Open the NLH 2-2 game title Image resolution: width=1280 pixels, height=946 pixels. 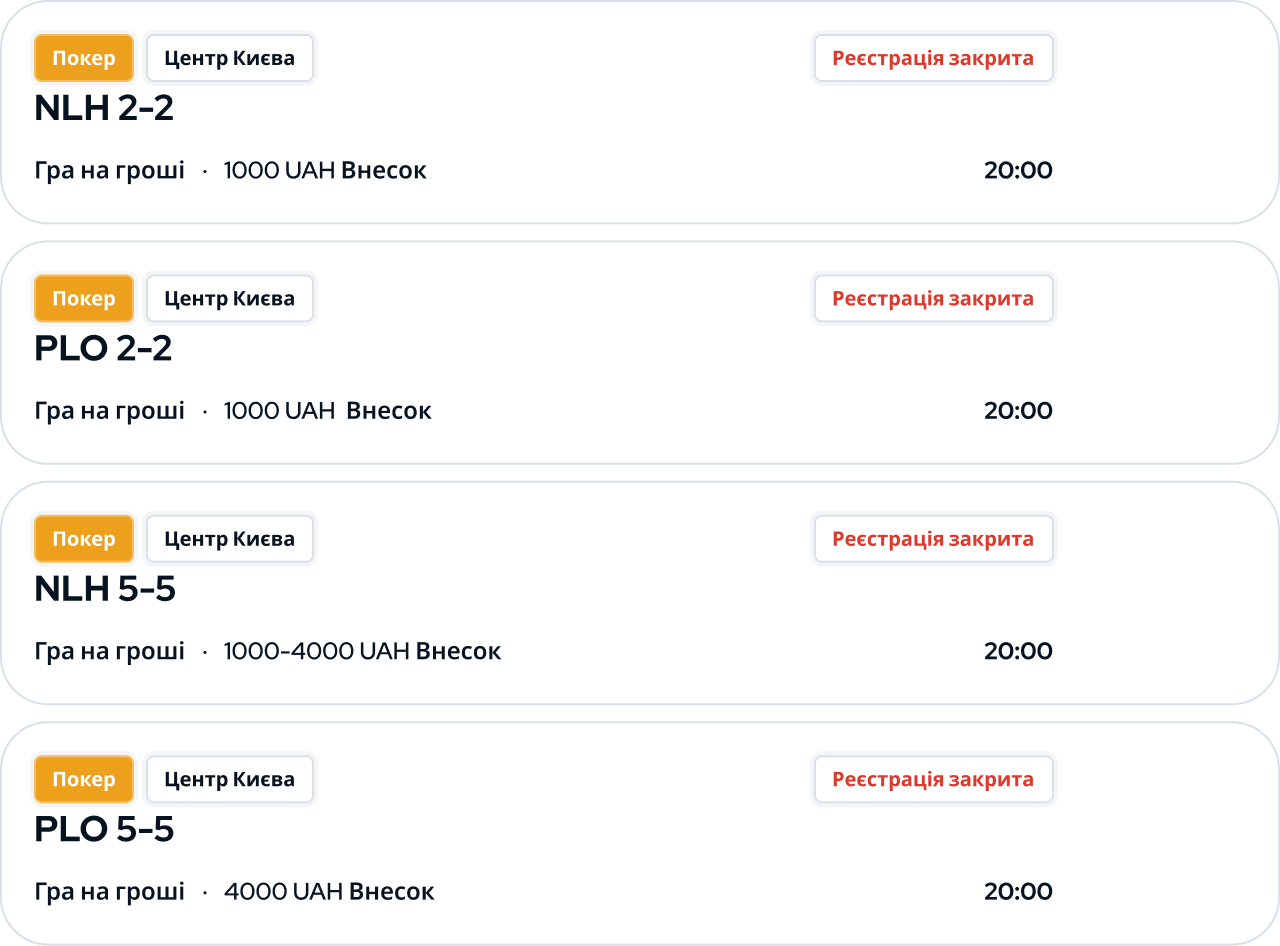(x=104, y=108)
